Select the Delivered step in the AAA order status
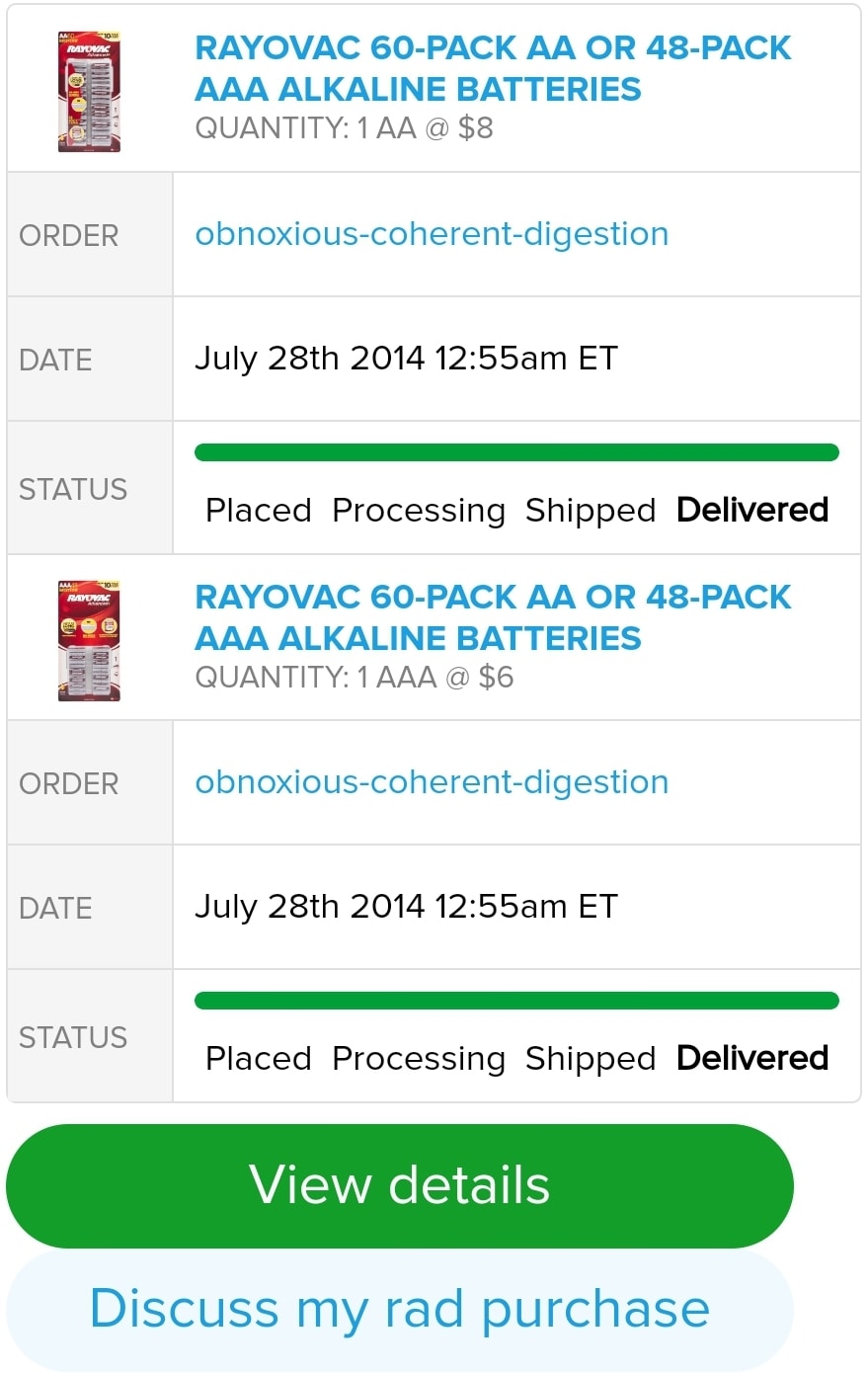 [751, 1059]
